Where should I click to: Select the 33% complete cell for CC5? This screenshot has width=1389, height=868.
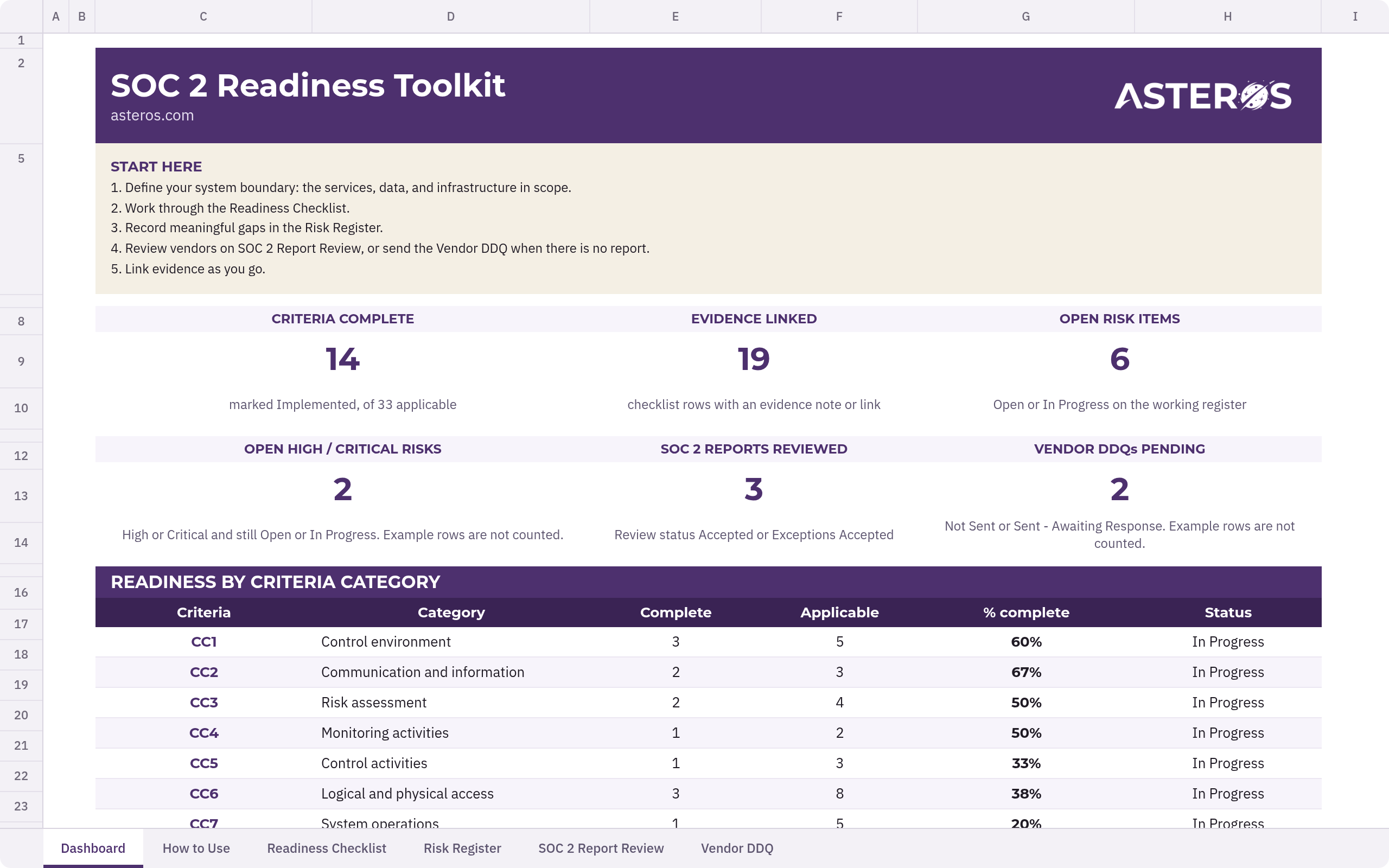click(x=1025, y=763)
